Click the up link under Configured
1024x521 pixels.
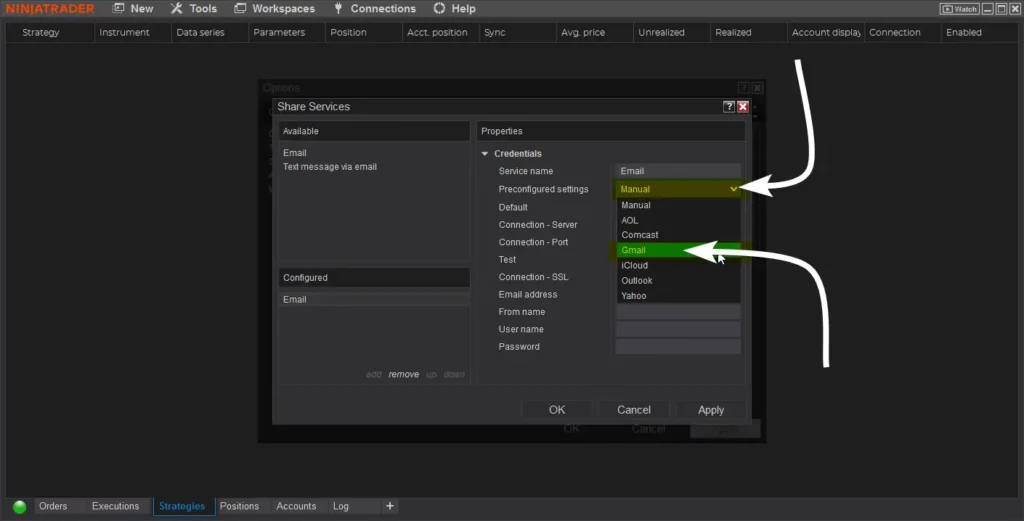point(431,374)
